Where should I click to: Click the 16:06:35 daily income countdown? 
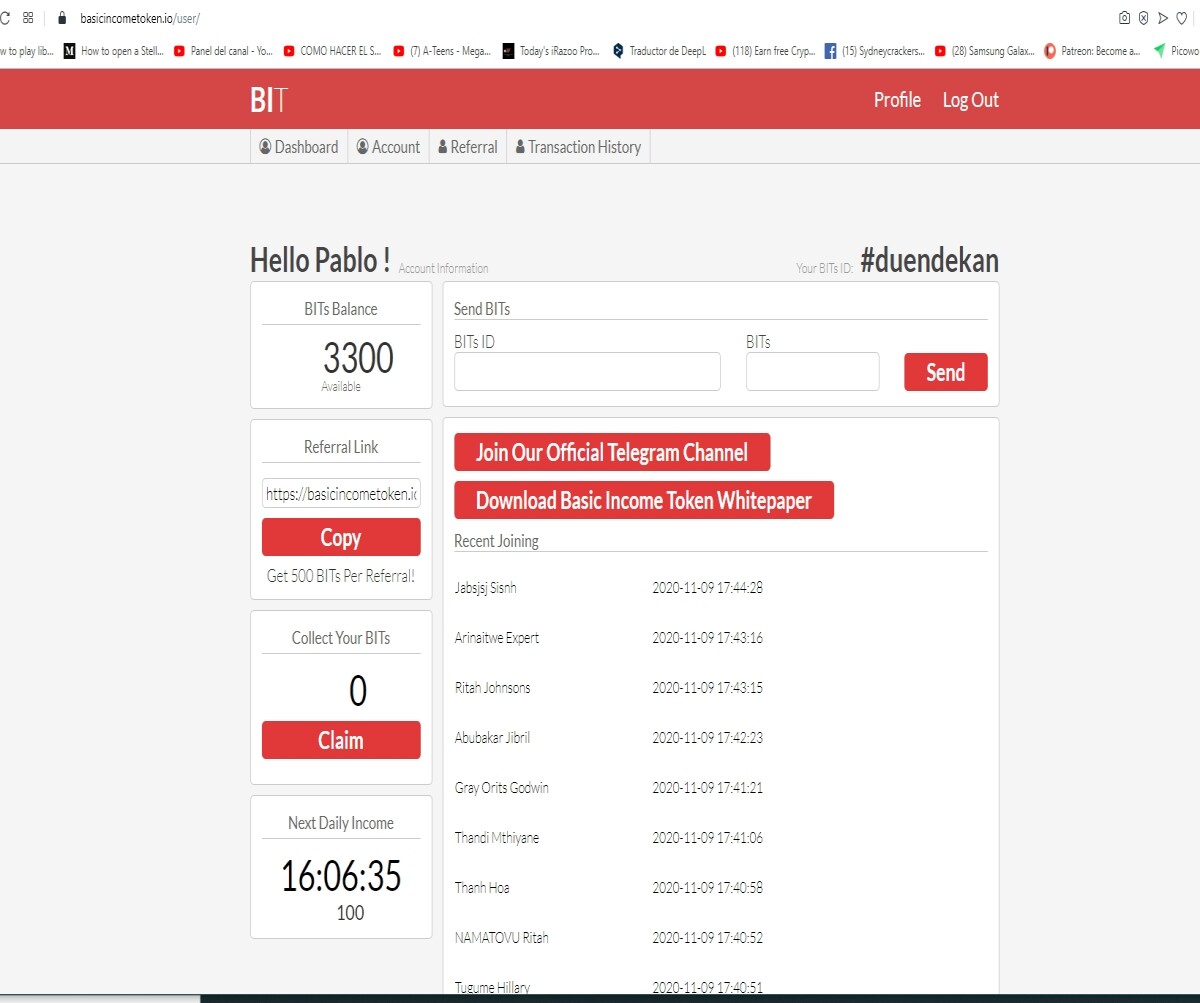click(341, 876)
